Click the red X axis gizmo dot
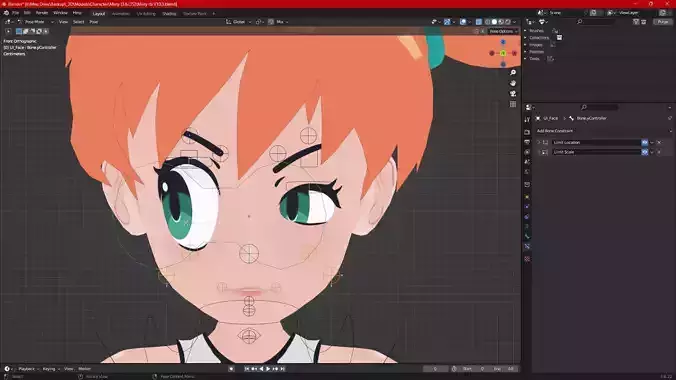Screen dimensions: 676x380 click(x=514, y=53)
